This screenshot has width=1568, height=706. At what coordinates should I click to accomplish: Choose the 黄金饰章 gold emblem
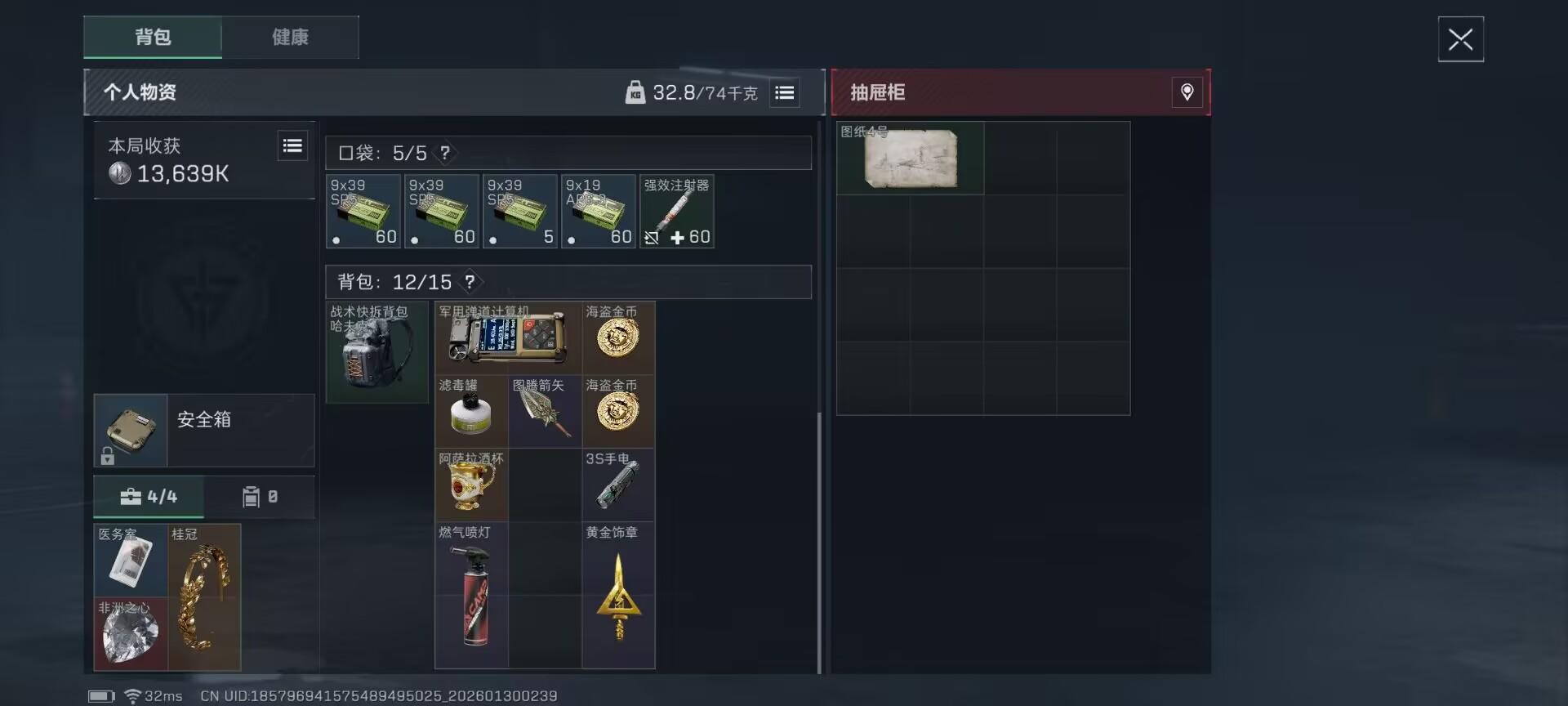pyautogui.click(x=618, y=596)
